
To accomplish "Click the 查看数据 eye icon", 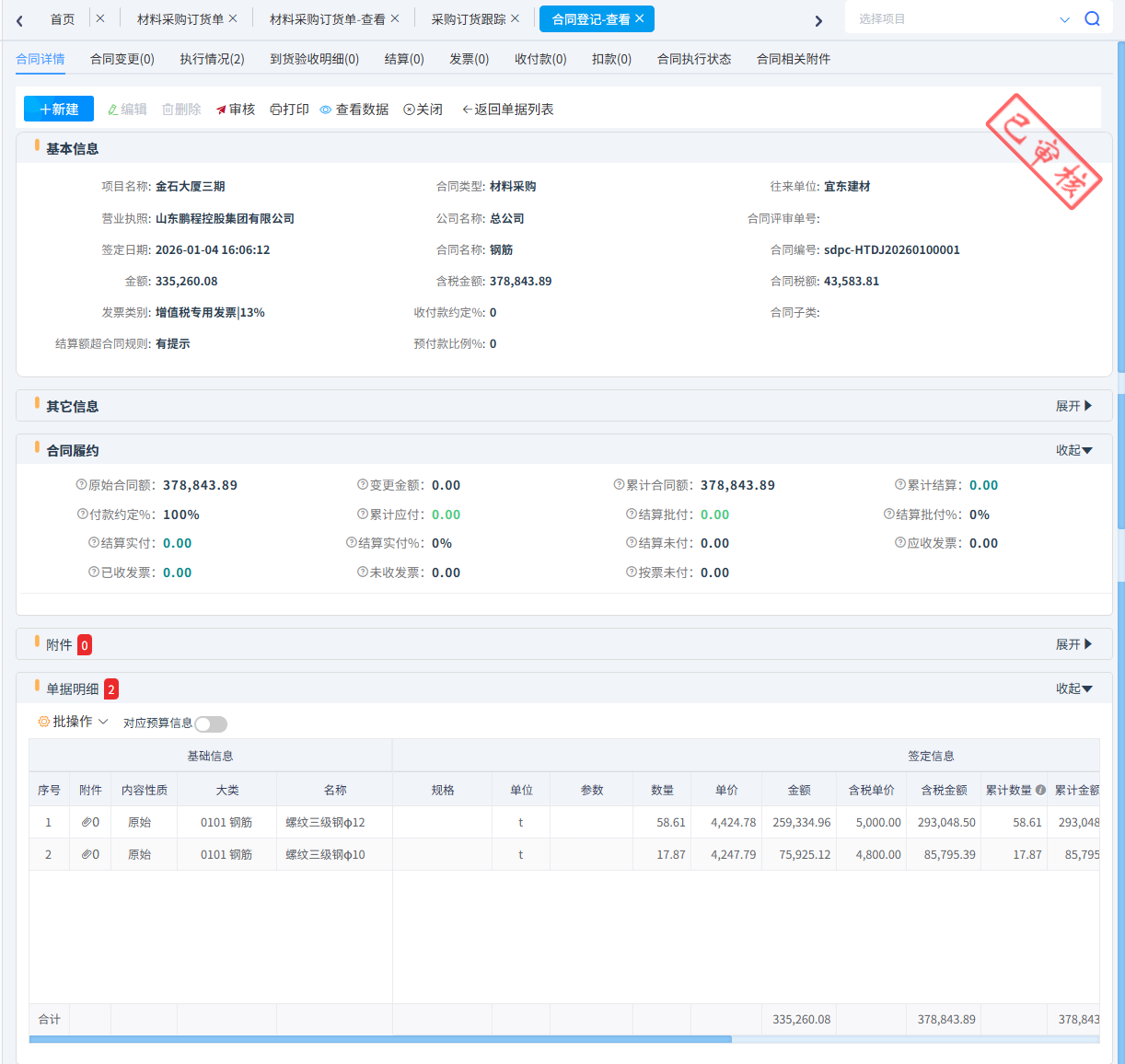I will pyautogui.click(x=326, y=110).
